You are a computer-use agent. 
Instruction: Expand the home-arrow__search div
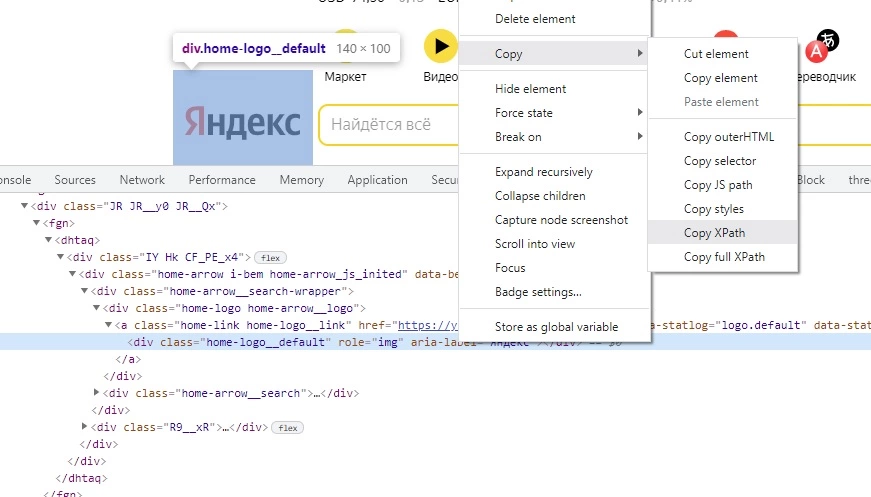[x=96, y=393]
